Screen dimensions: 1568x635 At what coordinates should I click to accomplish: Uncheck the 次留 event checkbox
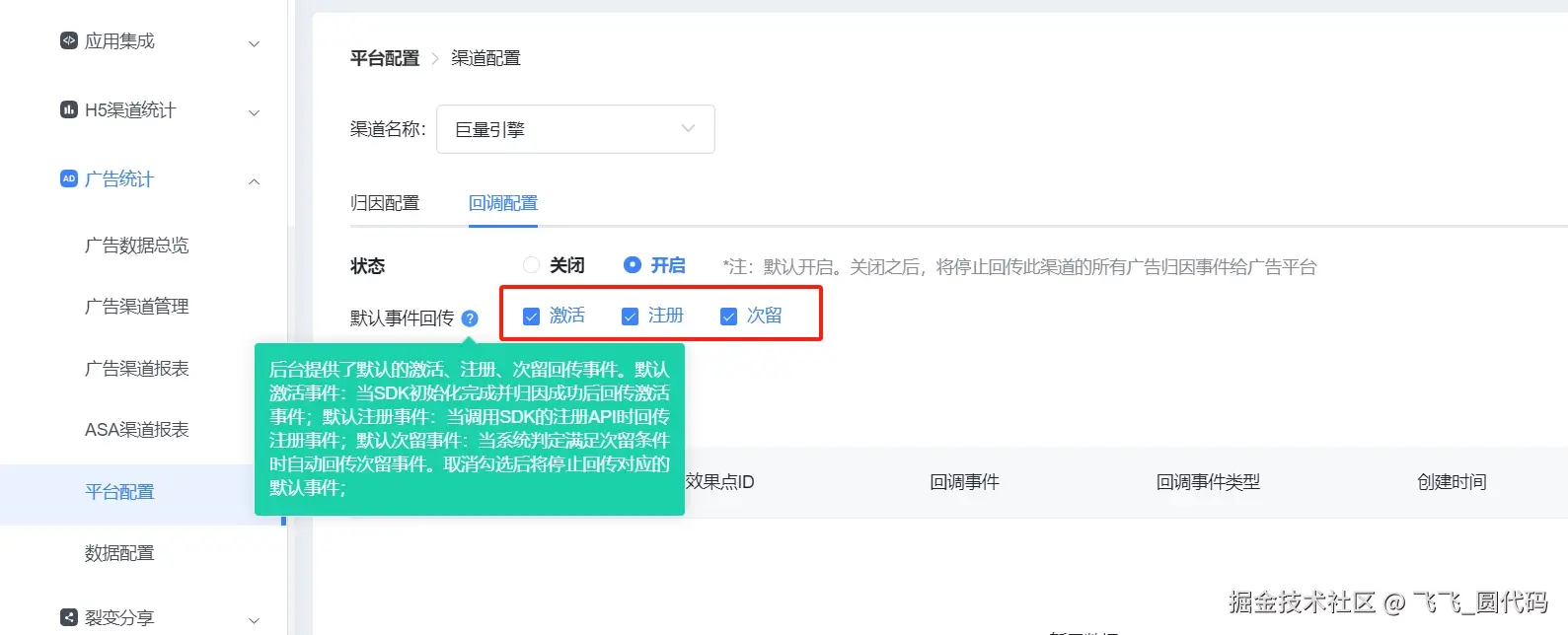pyautogui.click(x=728, y=317)
